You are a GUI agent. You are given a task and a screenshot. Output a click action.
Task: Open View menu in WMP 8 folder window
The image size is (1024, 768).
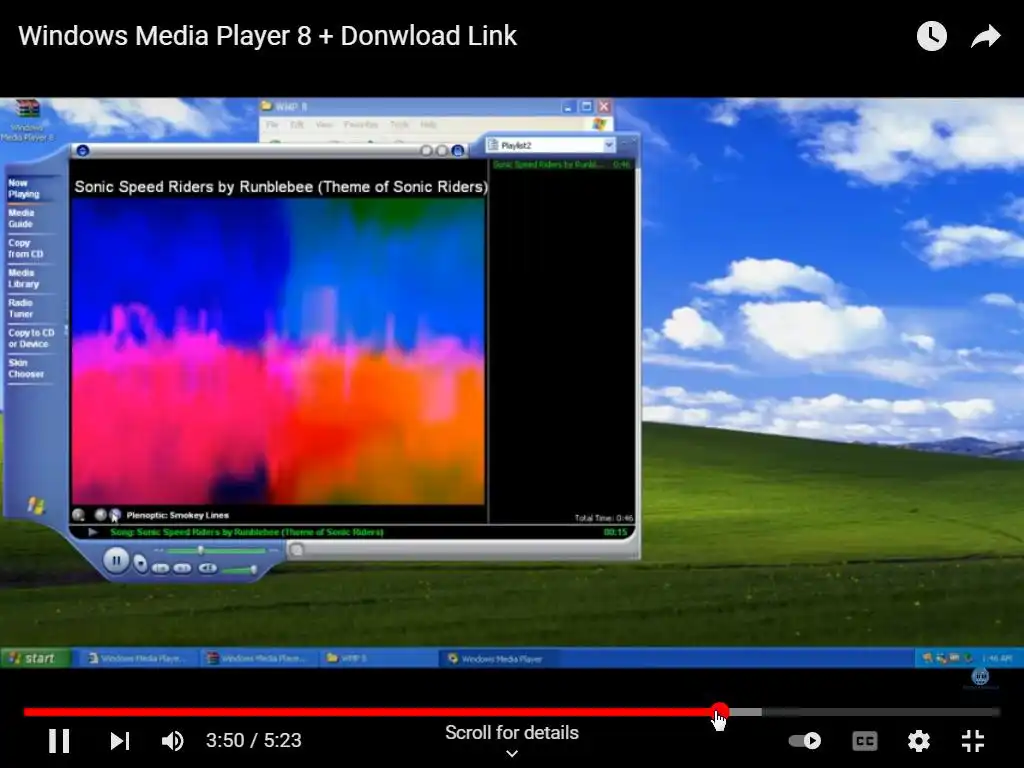pyautogui.click(x=324, y=124)
